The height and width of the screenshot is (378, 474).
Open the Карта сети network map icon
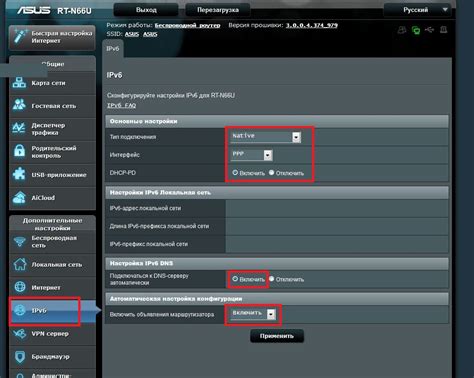[x=19, y=83]
